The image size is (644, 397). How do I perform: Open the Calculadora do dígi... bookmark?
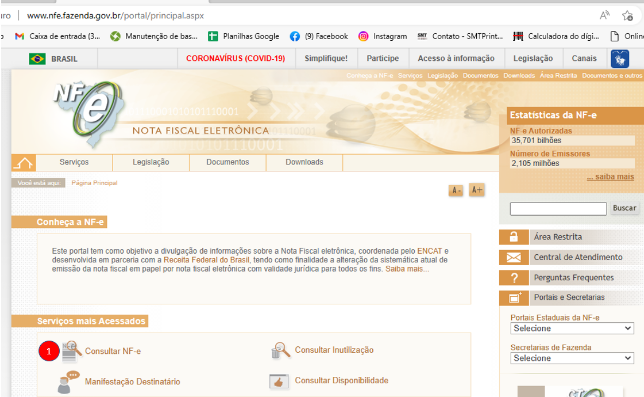point(556,36)
